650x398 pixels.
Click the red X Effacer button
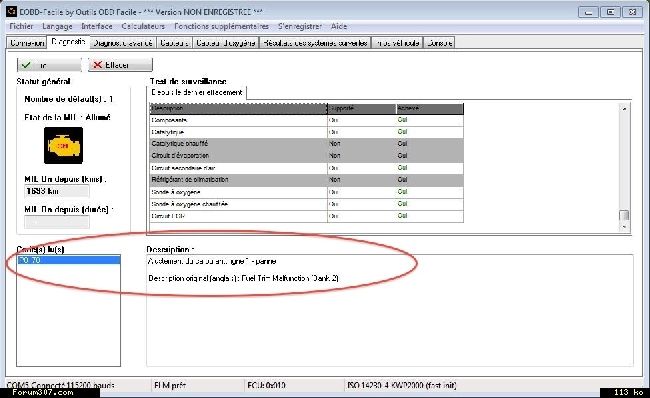120,65
